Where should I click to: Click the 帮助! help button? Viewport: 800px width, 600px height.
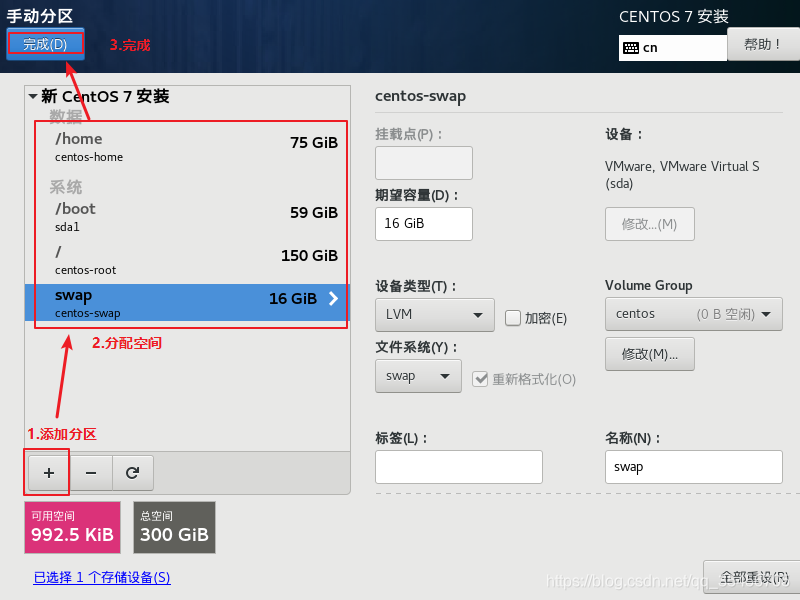pos(763,45)
